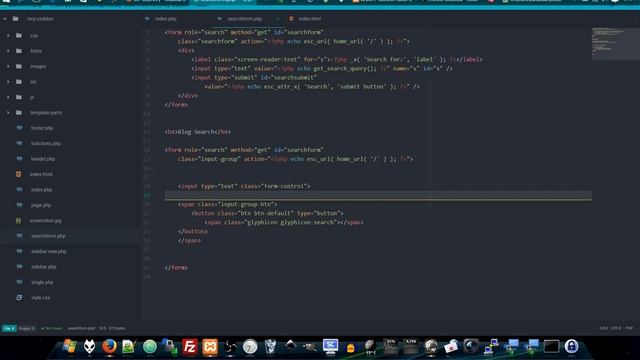Image resolution: width=640 pixels, height=360 pixels.
Task: Place cursor on highlighted empty line 19
Action: [378, 195]
